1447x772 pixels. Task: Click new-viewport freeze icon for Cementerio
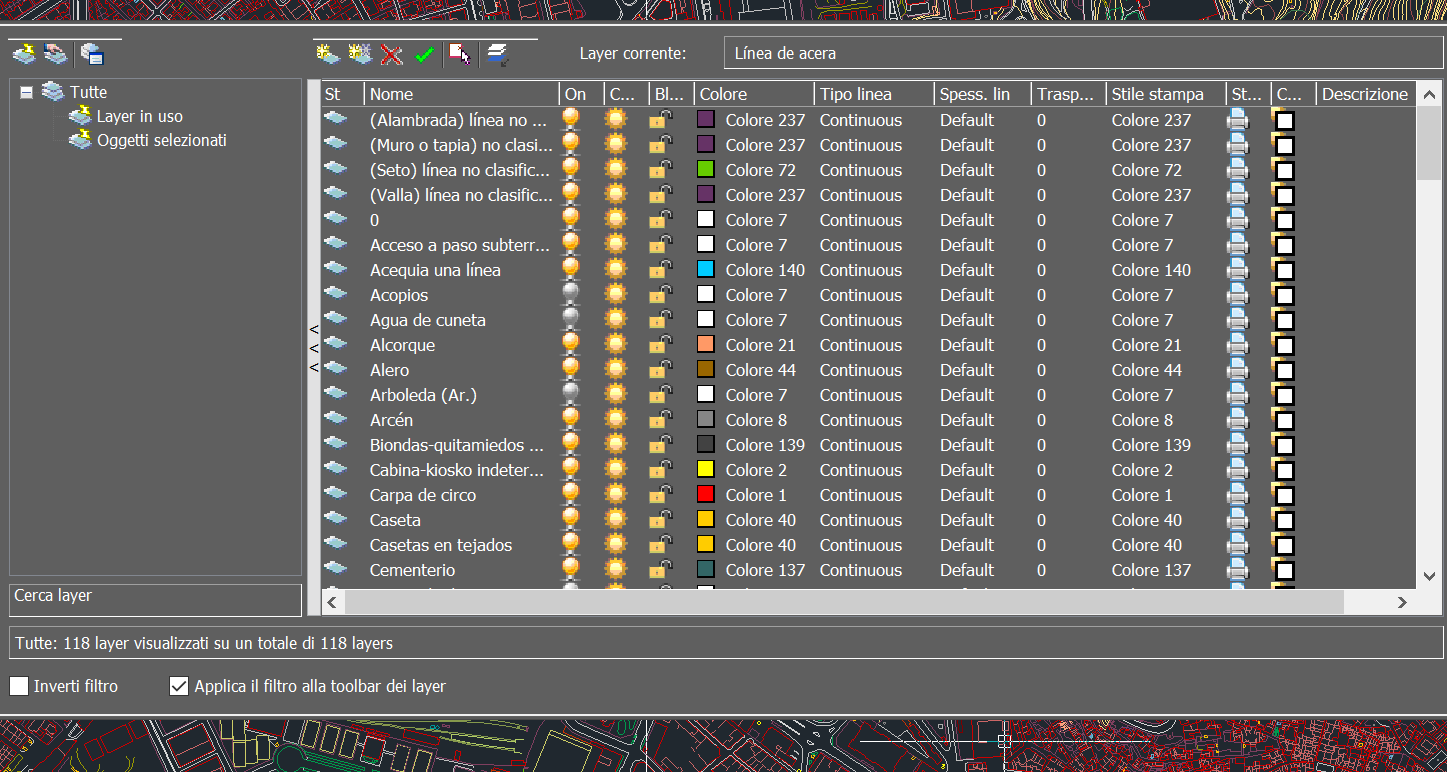[1283, 569]
